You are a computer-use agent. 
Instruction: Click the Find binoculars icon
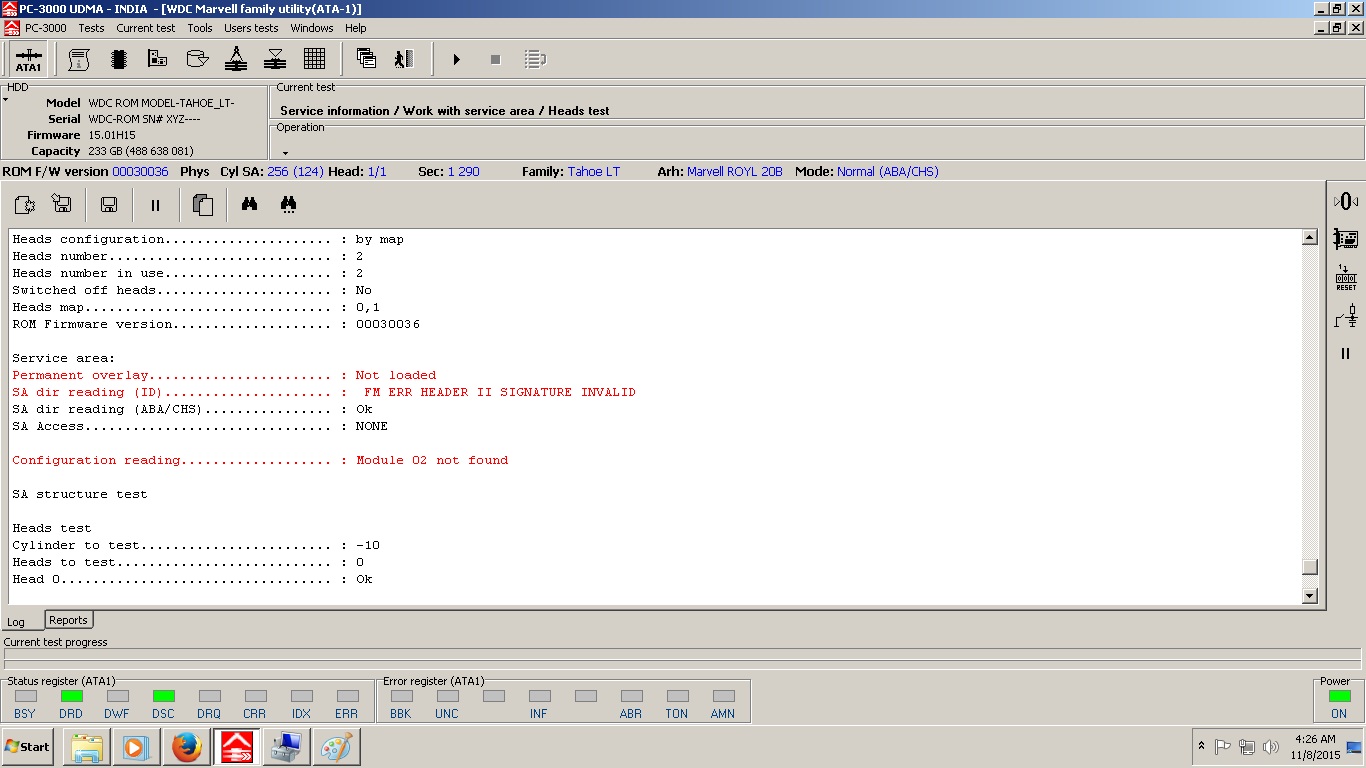click(x=249, y=204)
